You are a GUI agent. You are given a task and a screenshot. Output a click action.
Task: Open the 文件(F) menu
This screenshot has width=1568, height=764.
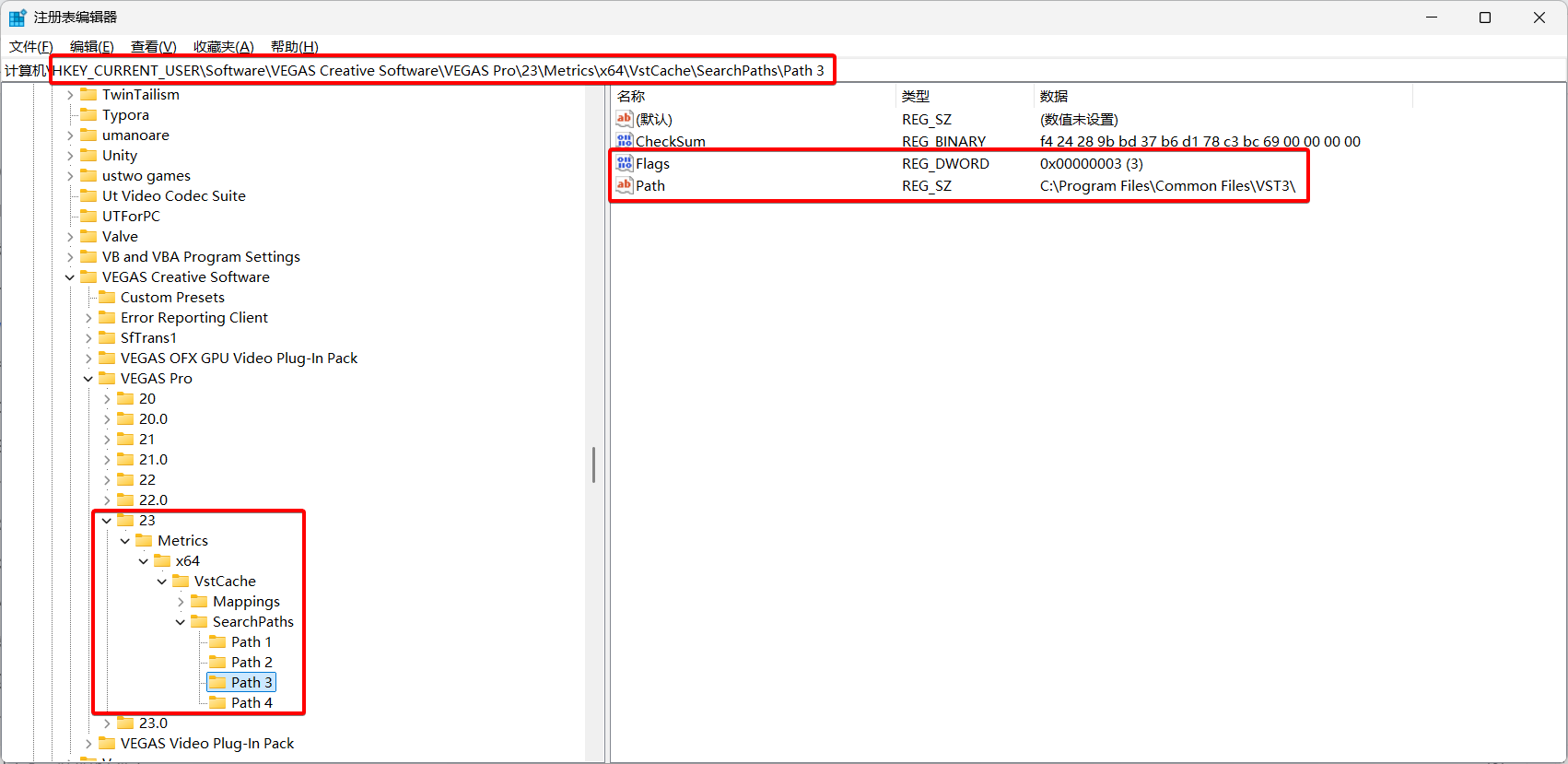coord(30,47)
